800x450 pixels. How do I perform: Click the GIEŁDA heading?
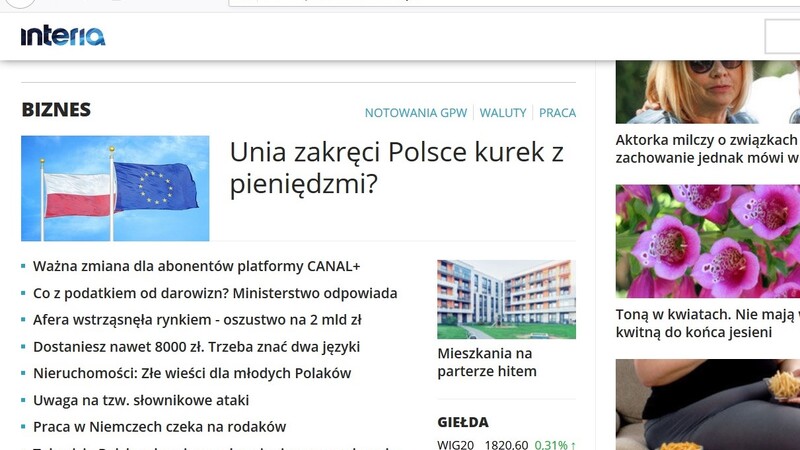[x=463, y=422]
